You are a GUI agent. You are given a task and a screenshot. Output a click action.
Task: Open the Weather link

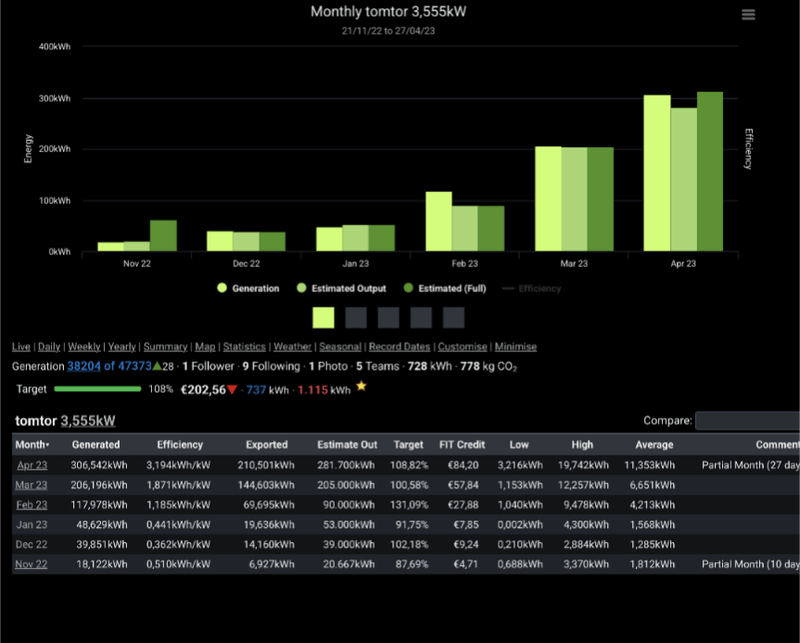tap(292, 347)
